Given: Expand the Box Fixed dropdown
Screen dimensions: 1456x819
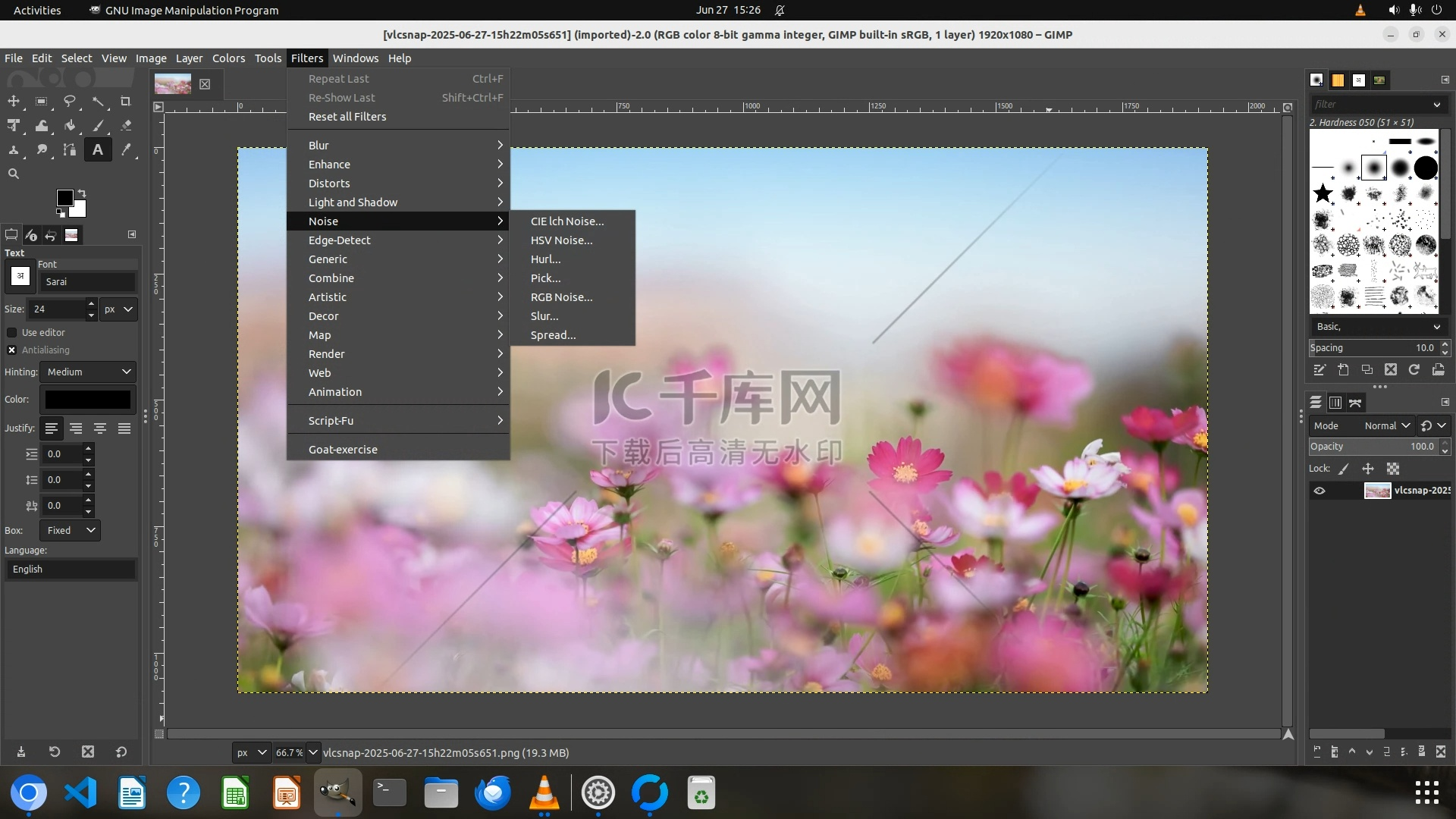Looking at the screenshot, I should 71,530.
